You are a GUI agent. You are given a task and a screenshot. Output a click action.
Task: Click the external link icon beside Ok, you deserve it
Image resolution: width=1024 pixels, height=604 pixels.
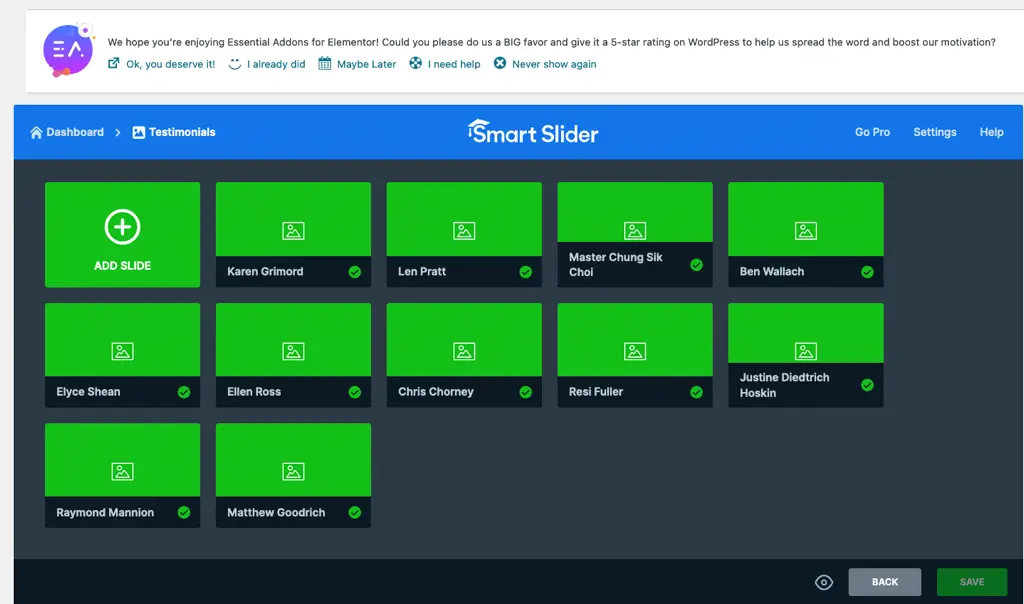point(114,63)
